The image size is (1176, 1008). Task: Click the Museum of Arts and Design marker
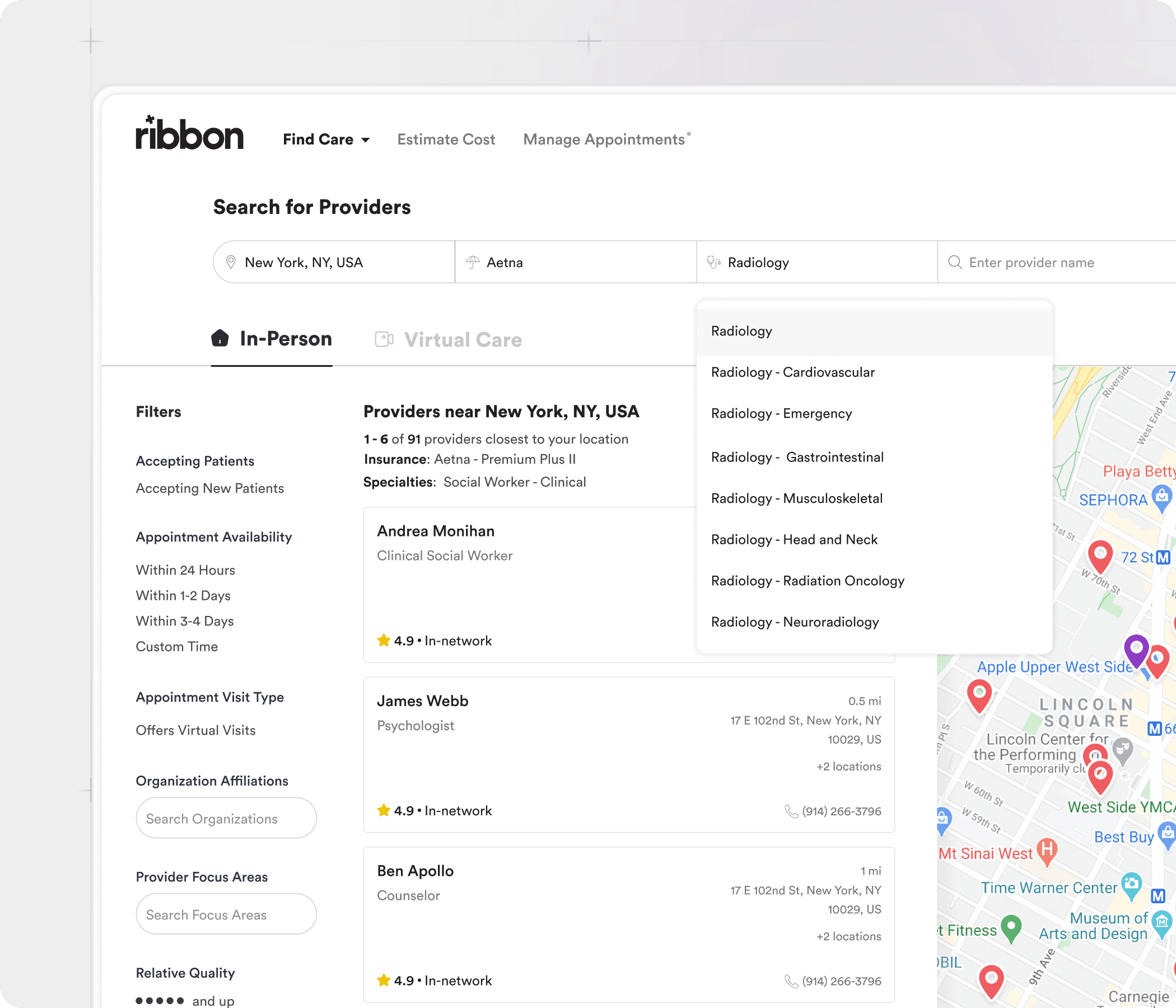pyautogui.click(x=1163, y=923)
